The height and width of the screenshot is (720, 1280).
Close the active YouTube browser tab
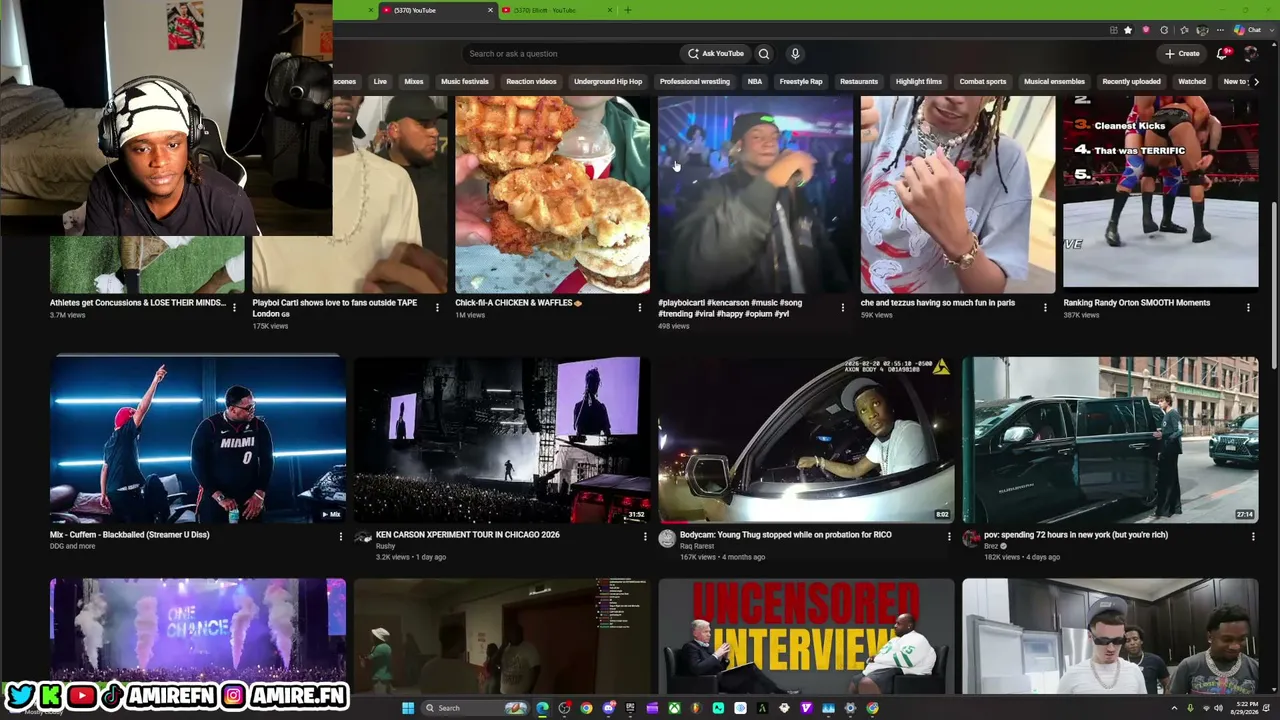(490, 10)
